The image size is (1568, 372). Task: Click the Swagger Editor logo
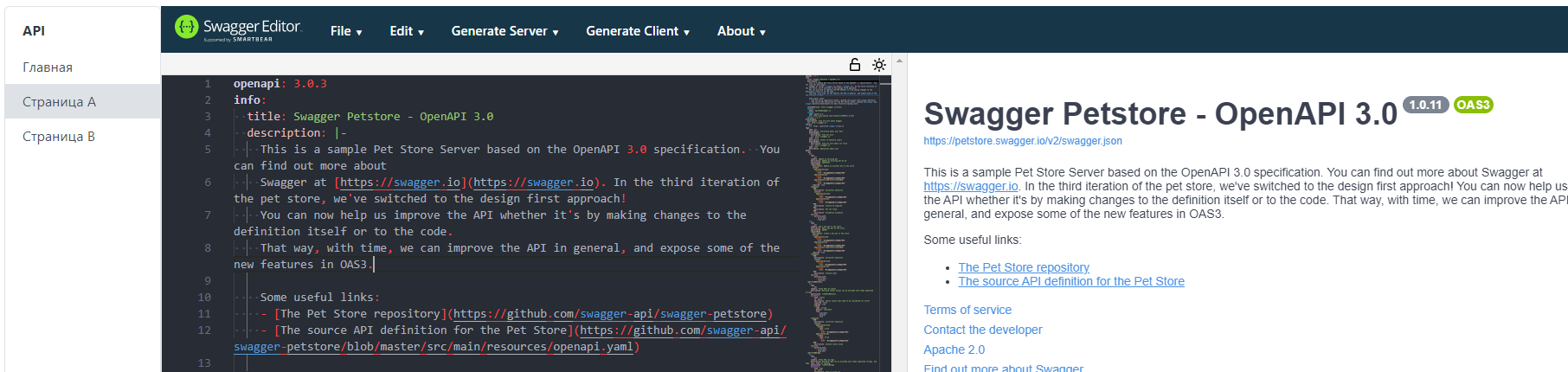point(238,29)
